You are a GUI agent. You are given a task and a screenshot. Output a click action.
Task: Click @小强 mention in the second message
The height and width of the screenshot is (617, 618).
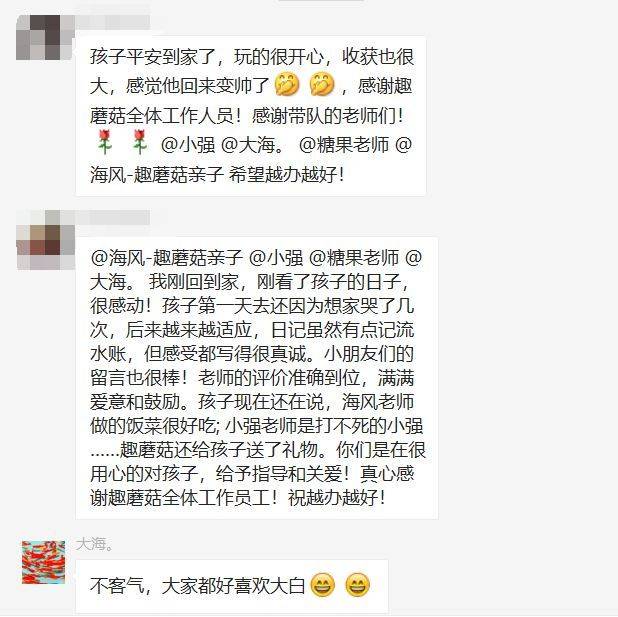[x=276, y=258]
